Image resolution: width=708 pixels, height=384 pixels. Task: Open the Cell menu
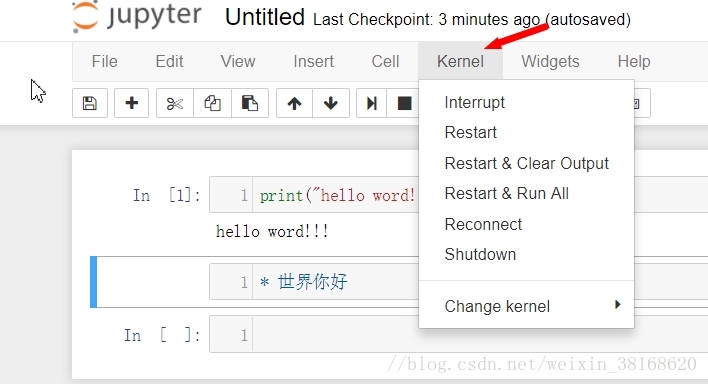coord(385,61)
